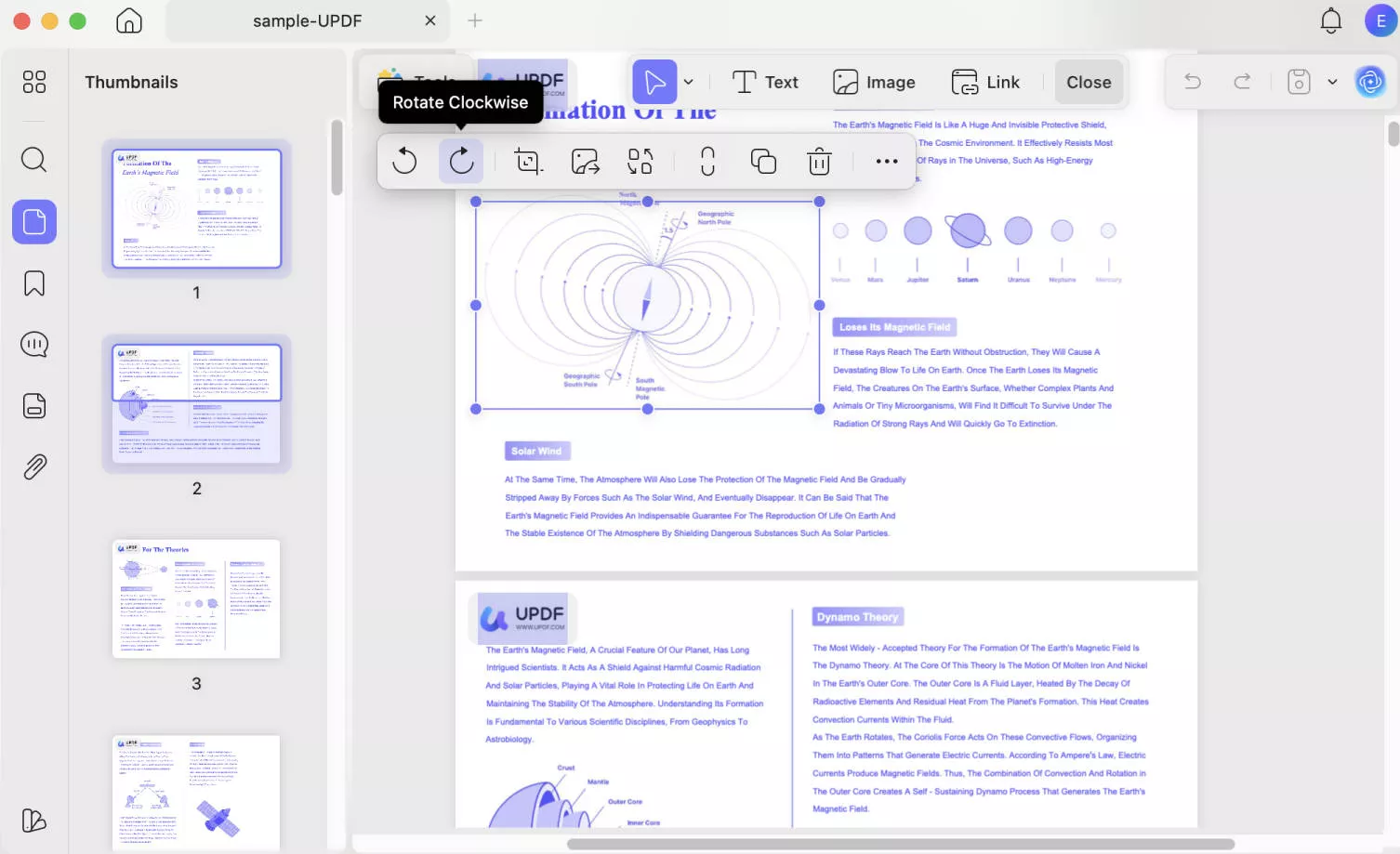Open the Bookmarks sidebar panel

[x=33, y=282]
